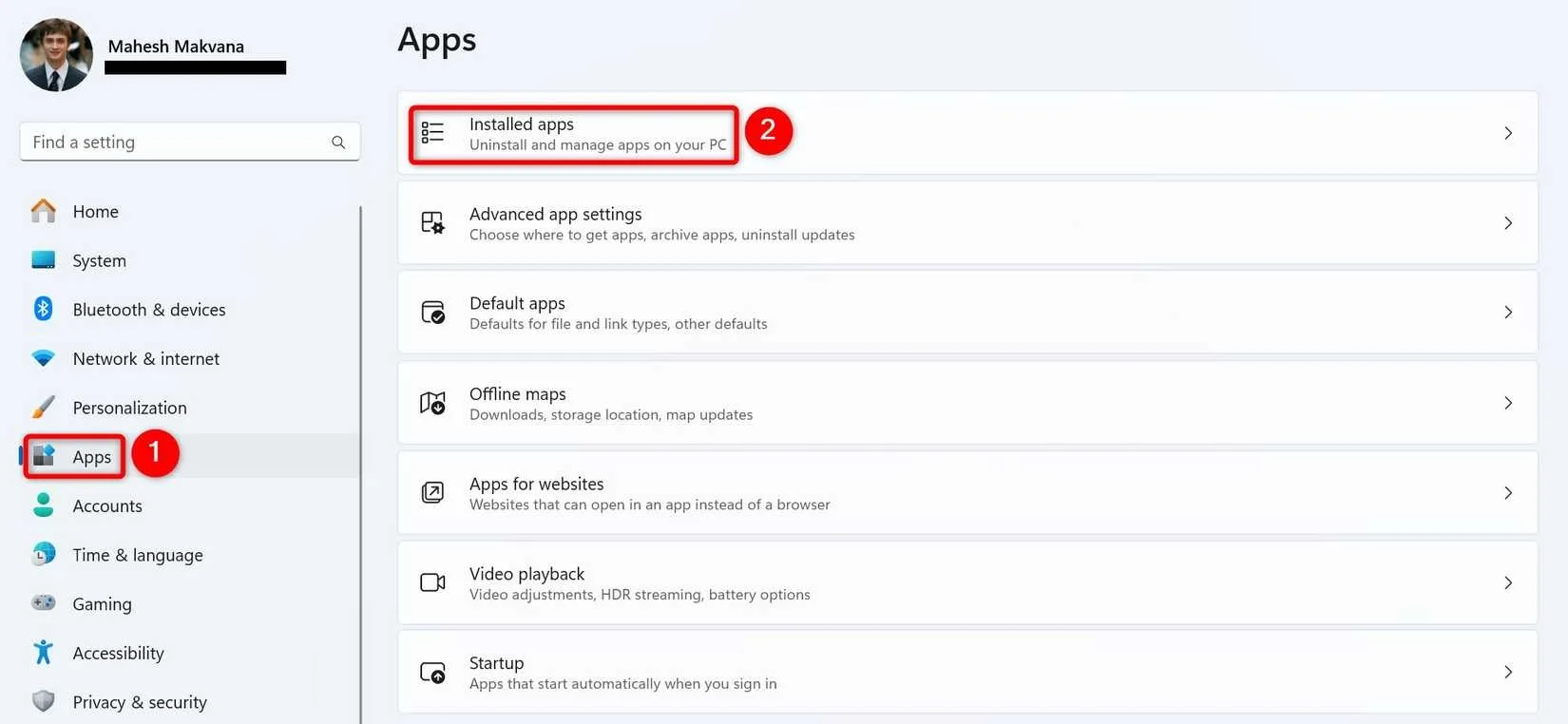Click the Home icon in sidebar
Viewport: 1568px width, 724px height.
click(44, 211)
